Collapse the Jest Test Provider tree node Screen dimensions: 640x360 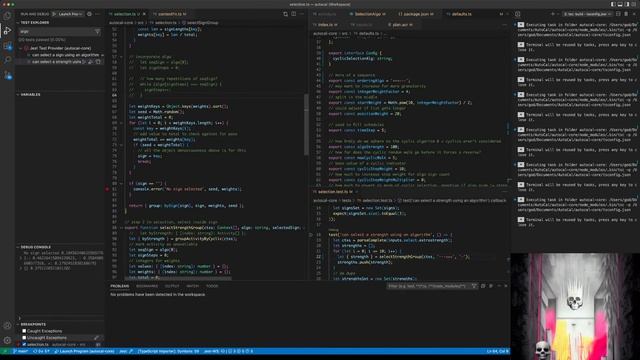pyautogui.click(x=21, y=48)
